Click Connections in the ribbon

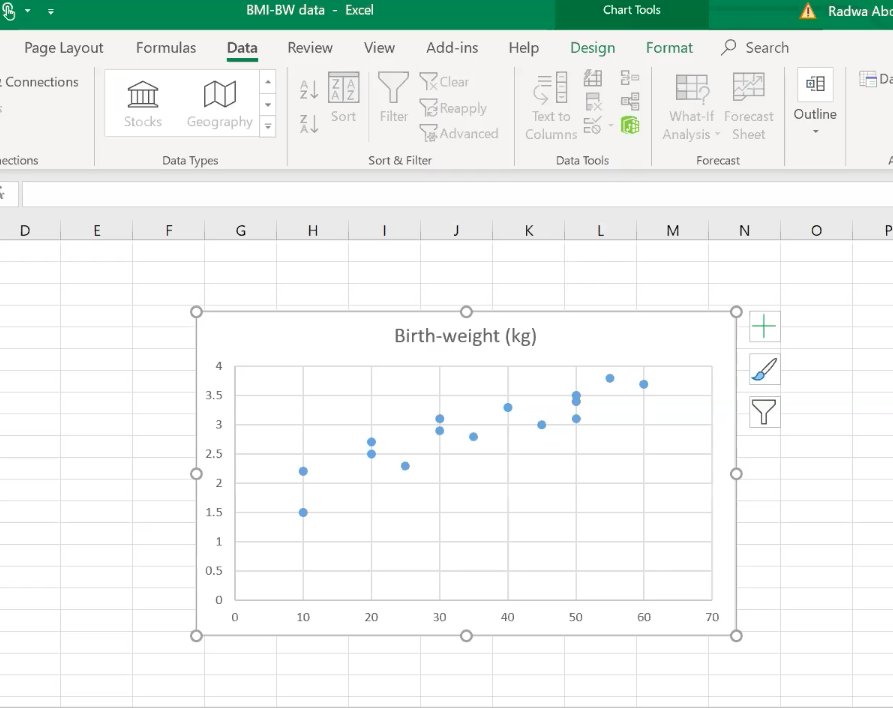[40, 82]
